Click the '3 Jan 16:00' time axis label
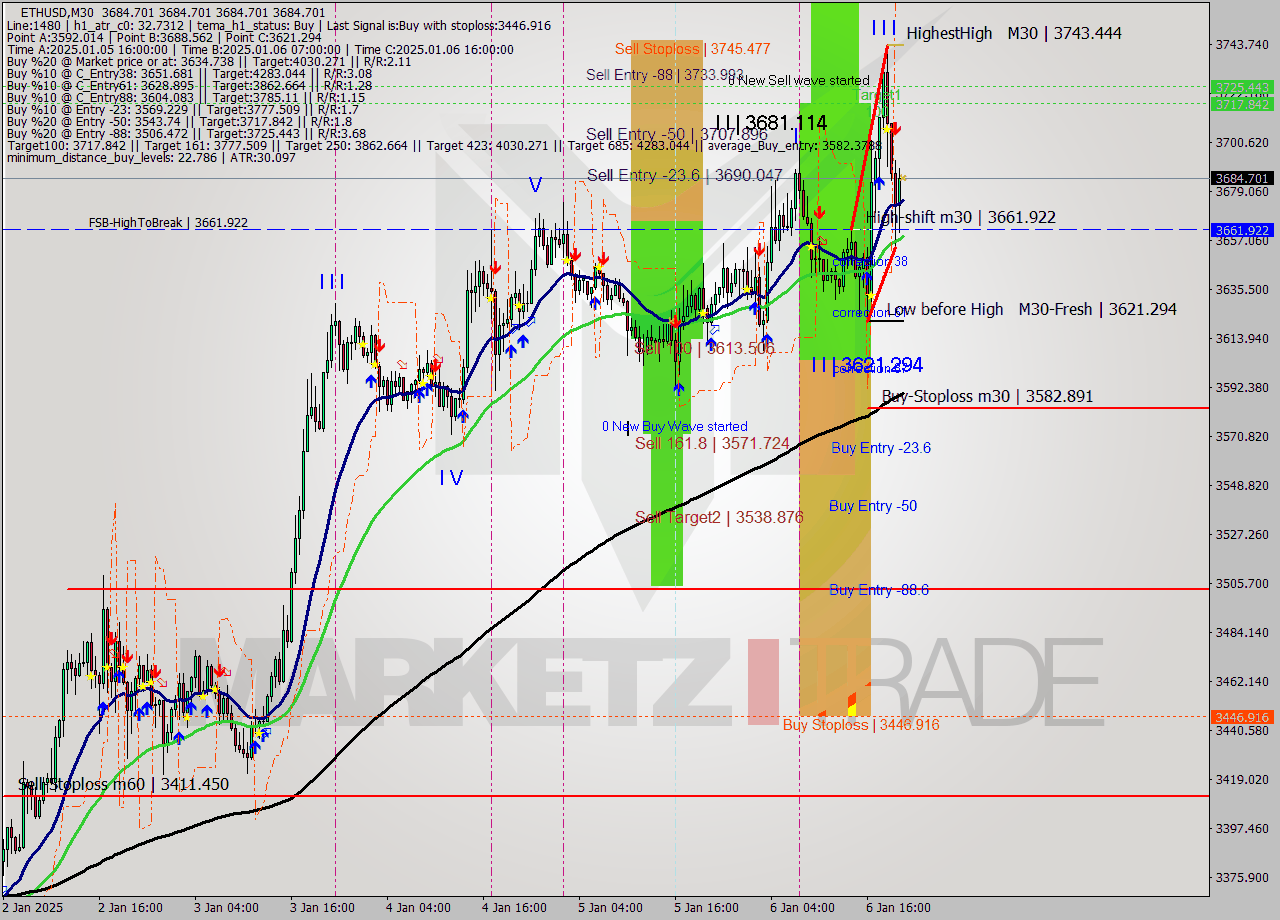This screenshot has height=920, width=1280. (x=322, y=908)
